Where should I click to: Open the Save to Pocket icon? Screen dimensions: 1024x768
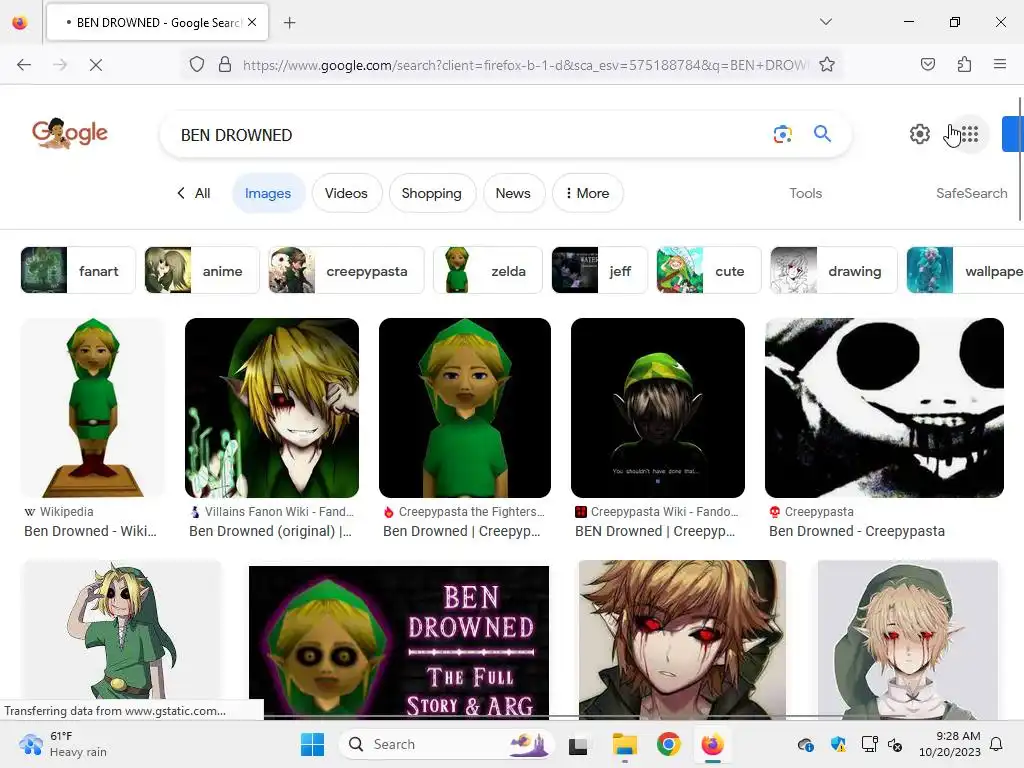coord(927,65)
